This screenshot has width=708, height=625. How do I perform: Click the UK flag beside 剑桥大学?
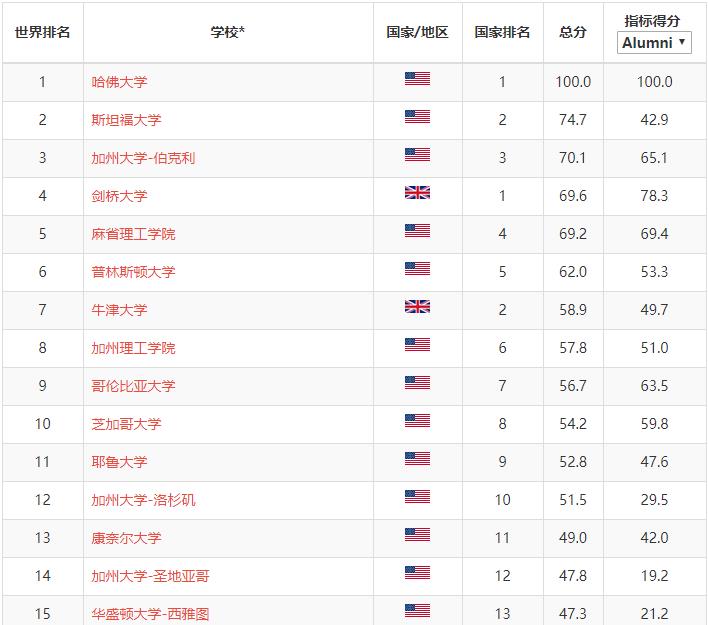(417, 193)
